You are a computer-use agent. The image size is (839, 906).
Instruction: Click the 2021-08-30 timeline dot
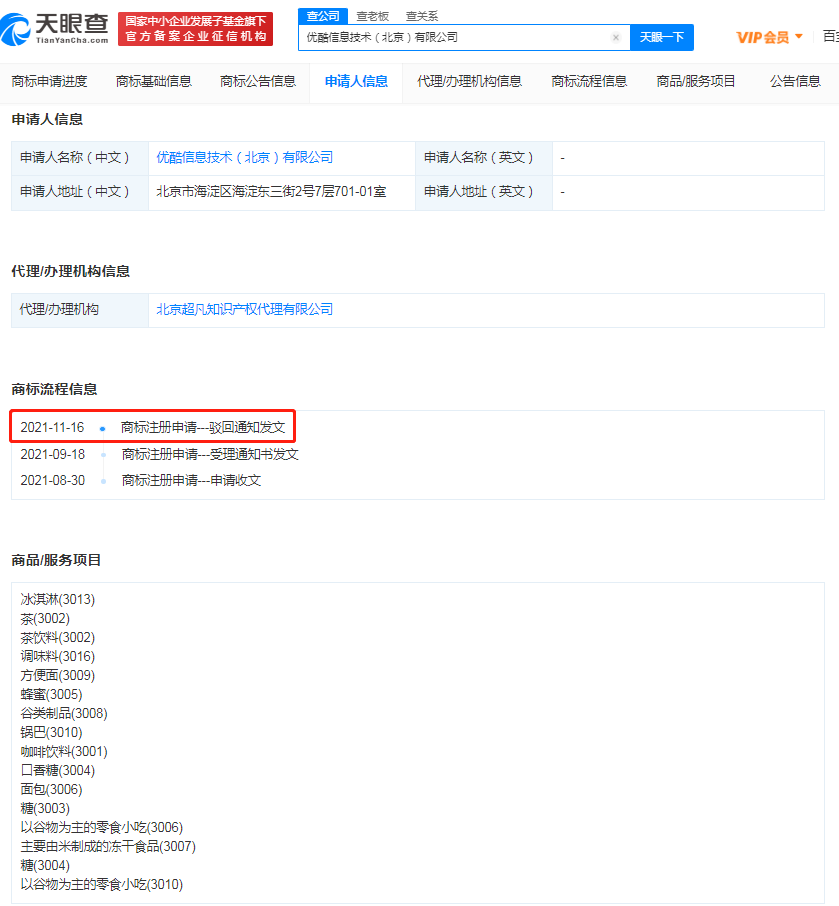tap(103, 481)
